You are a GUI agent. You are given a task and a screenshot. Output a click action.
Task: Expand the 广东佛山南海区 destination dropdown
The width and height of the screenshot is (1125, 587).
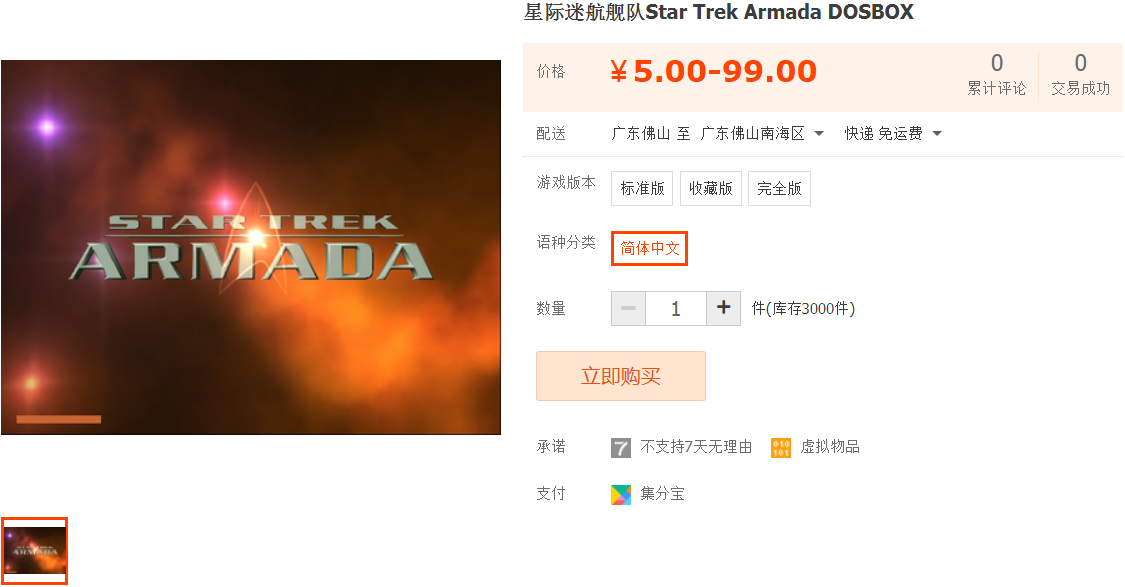pyautogui.click(x=761, y=133)
